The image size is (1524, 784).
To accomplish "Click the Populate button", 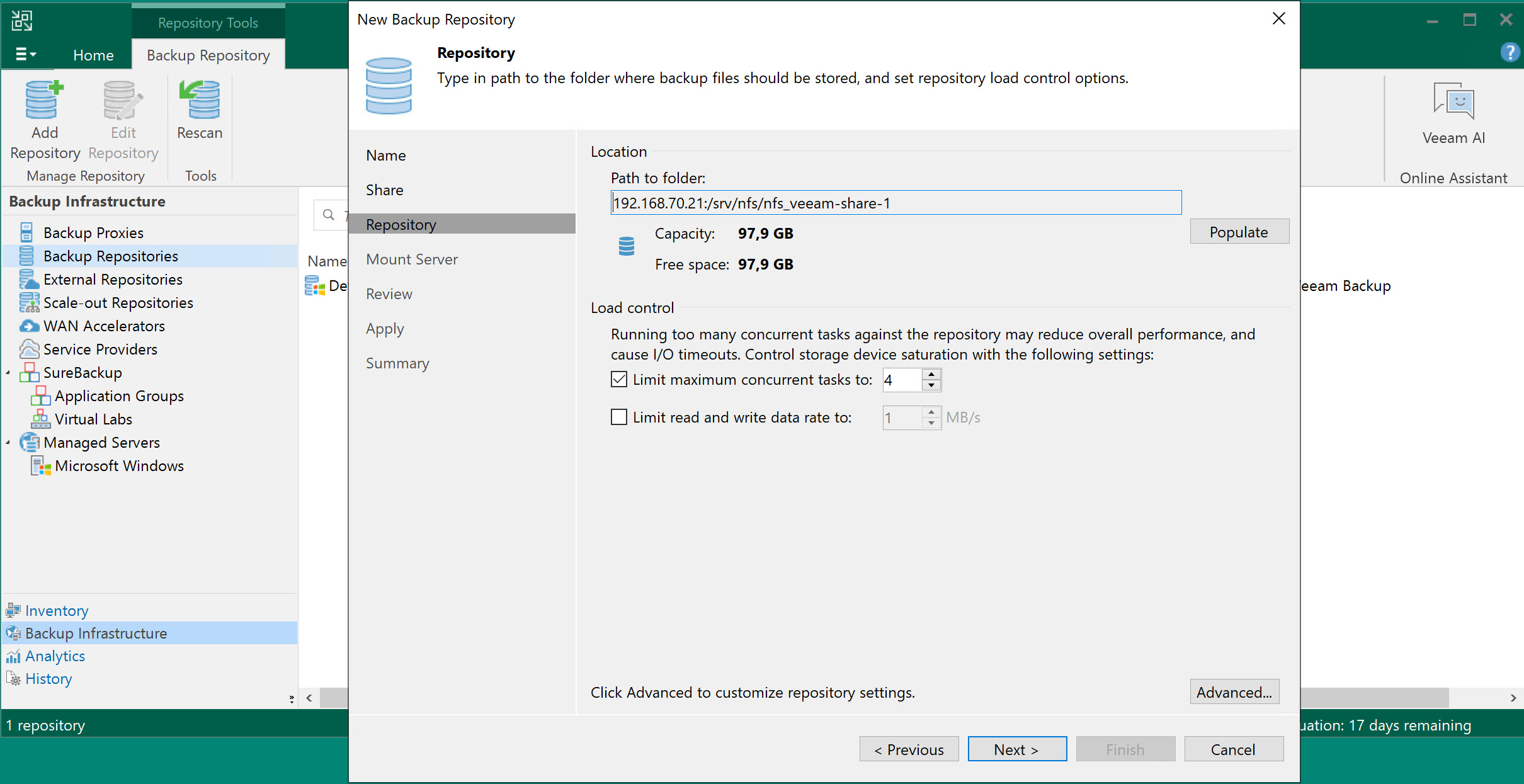I will pyautogui.click(x=1238, y=231).
